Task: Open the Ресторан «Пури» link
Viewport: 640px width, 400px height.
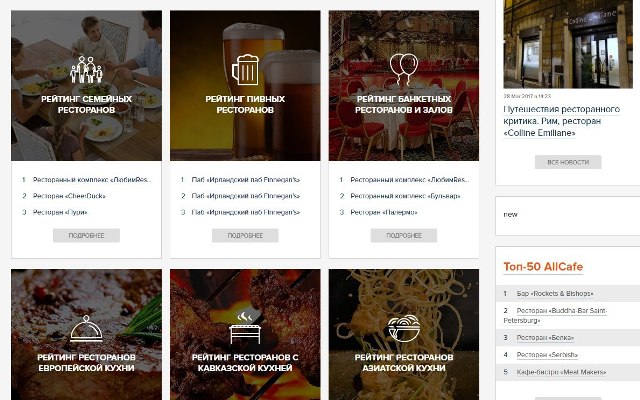Action: [60, 212]
